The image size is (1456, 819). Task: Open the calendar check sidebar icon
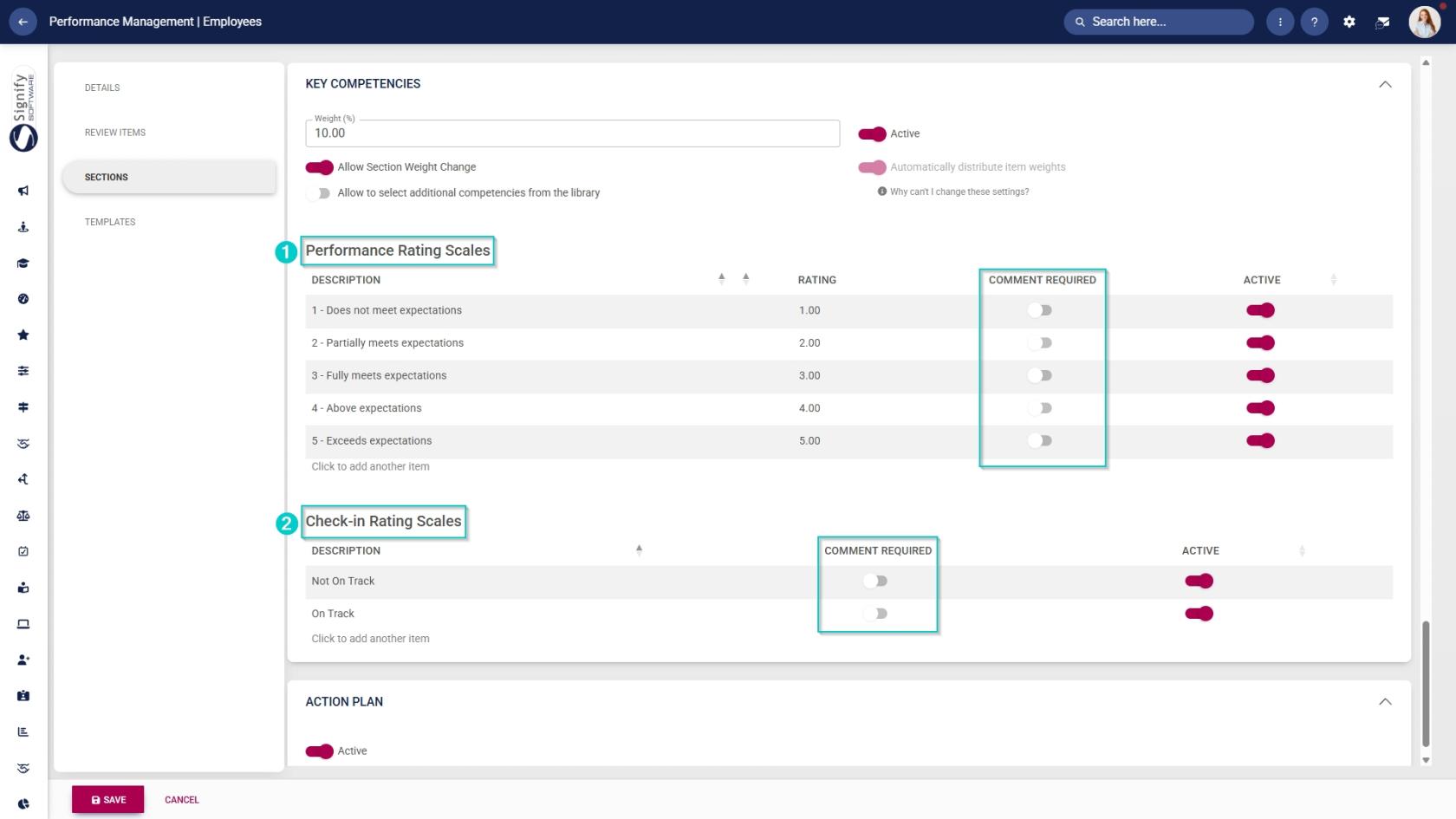click(23, 551)
